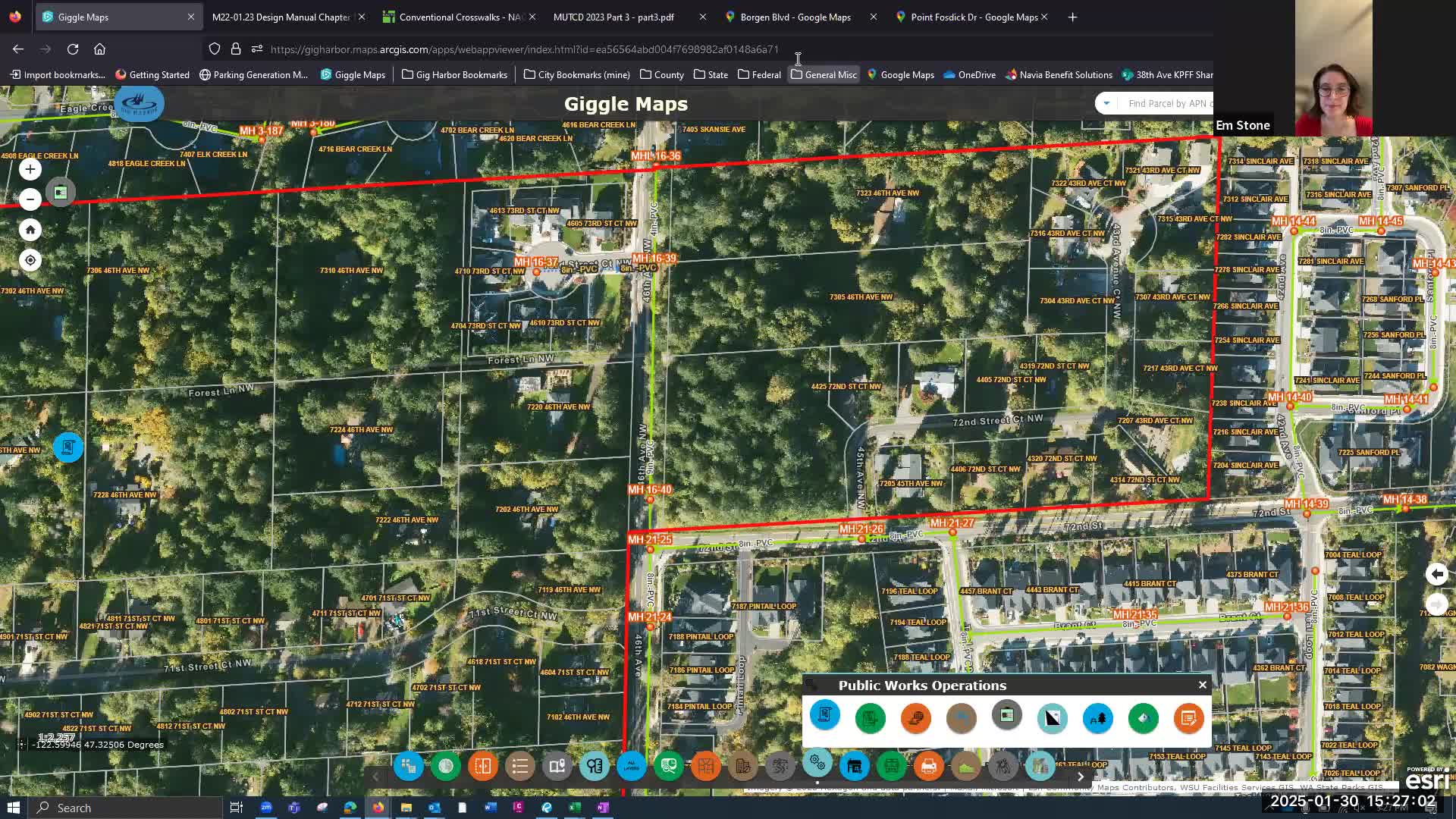Expand the Find Parcel search source dropdown

1106,103
